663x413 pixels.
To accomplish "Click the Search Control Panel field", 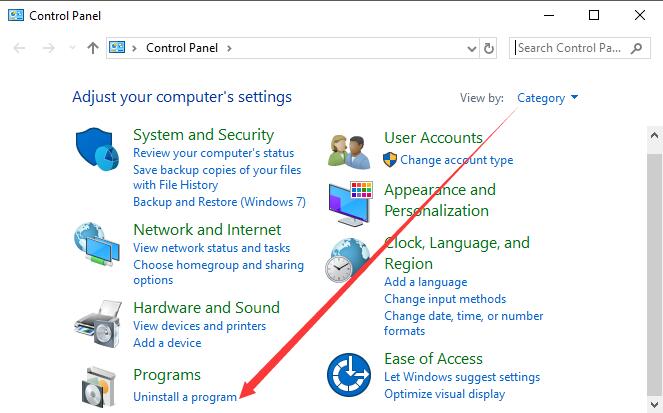I will point(580,48).
